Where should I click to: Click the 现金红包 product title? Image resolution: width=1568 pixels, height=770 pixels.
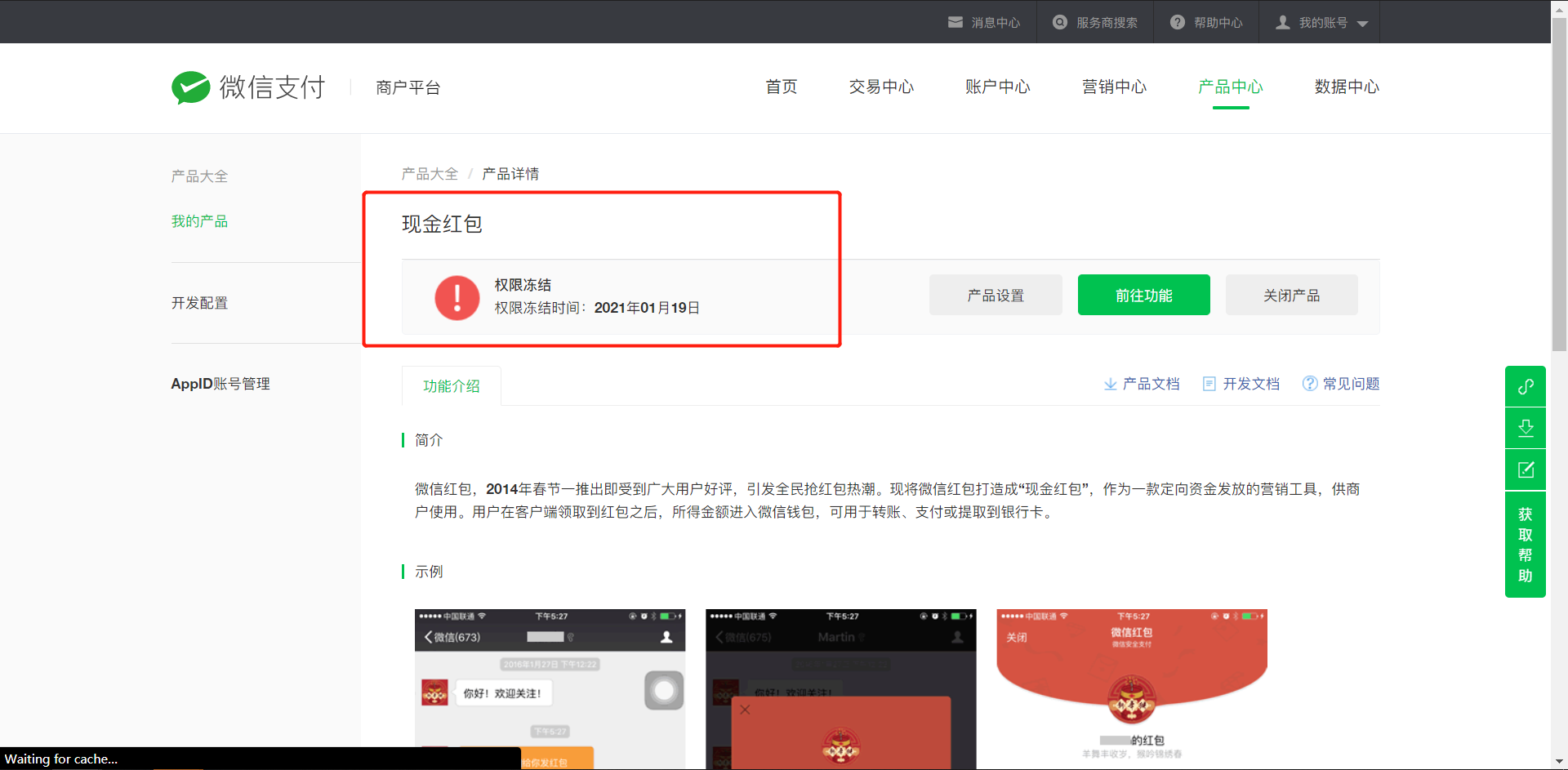tap(442, 224)
